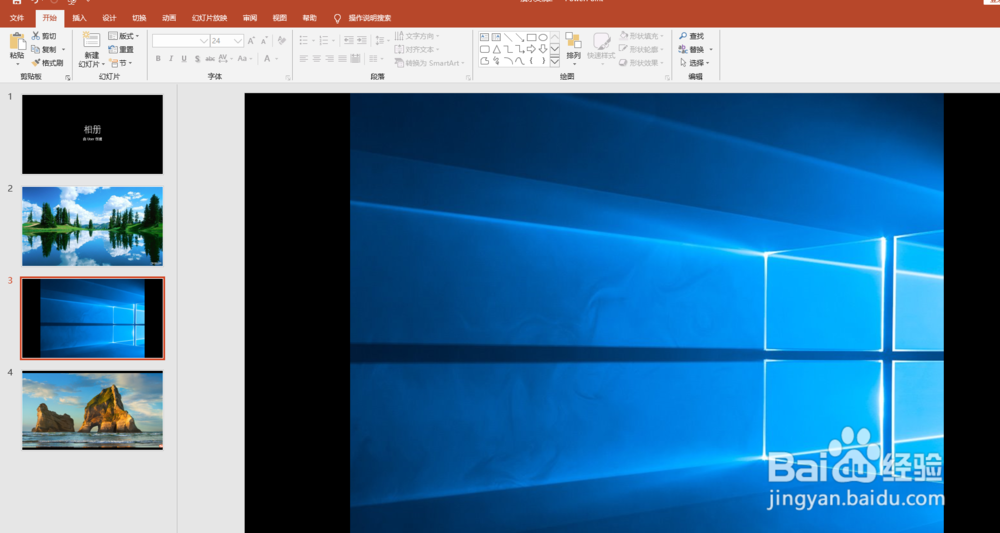Click the numbered list icon
This screenshot has width=1000, height=533.
[325, 40]
